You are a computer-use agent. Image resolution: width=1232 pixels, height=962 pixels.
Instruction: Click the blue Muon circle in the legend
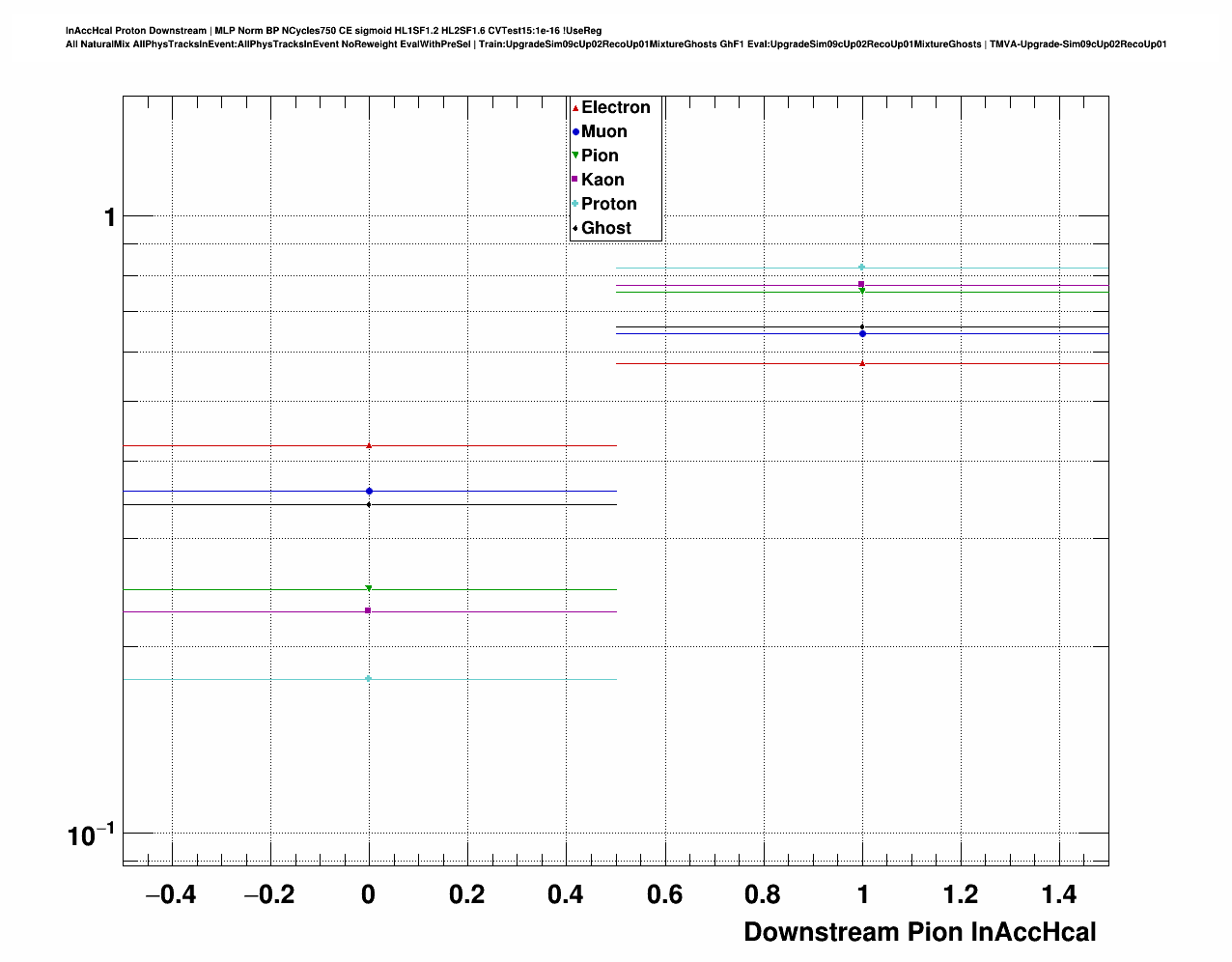[575, 132]
